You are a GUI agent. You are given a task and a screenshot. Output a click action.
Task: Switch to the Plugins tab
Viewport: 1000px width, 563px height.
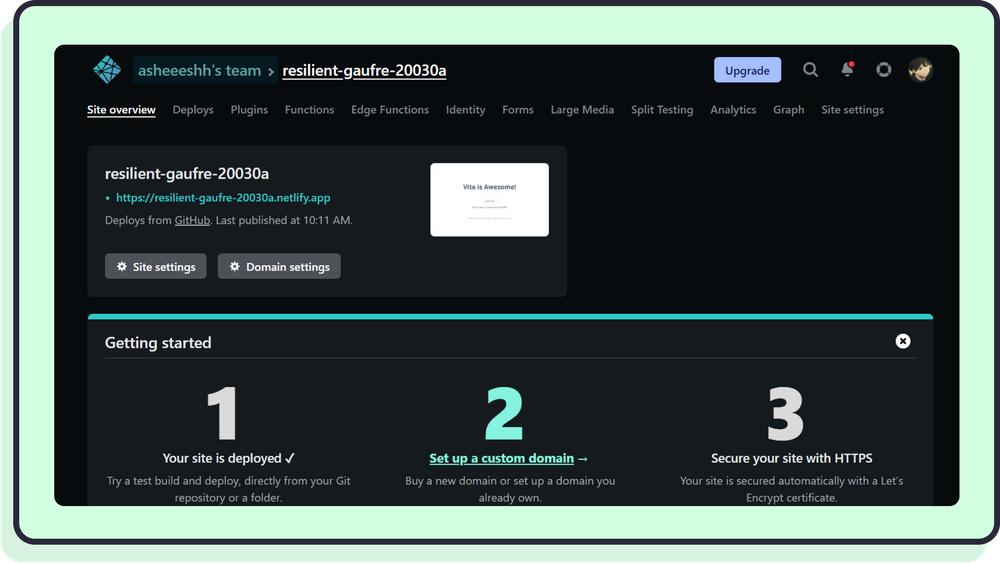pos(249,110)
